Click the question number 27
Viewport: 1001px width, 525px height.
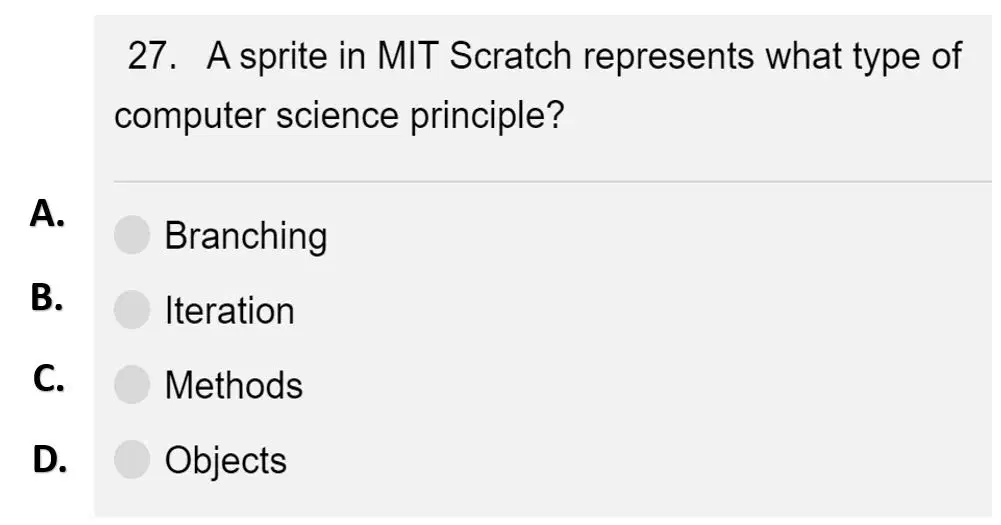pyautogui.click(x=153, y=56)
